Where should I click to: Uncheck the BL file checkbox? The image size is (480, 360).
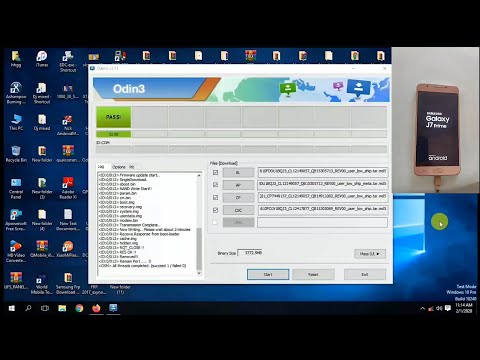tap(215, 172)
